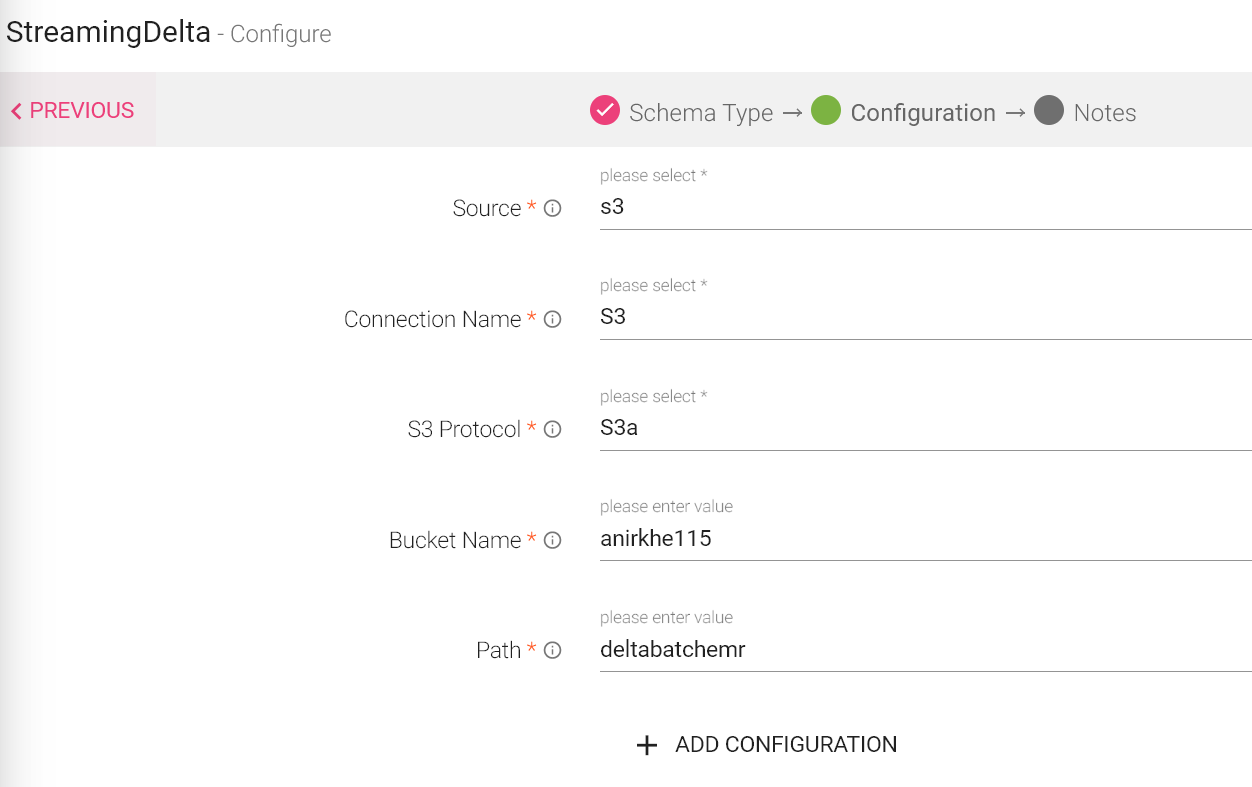This screenshot has width=1252, height=787.
Task: Select the Configuration step label
Action: click(922, 113)
